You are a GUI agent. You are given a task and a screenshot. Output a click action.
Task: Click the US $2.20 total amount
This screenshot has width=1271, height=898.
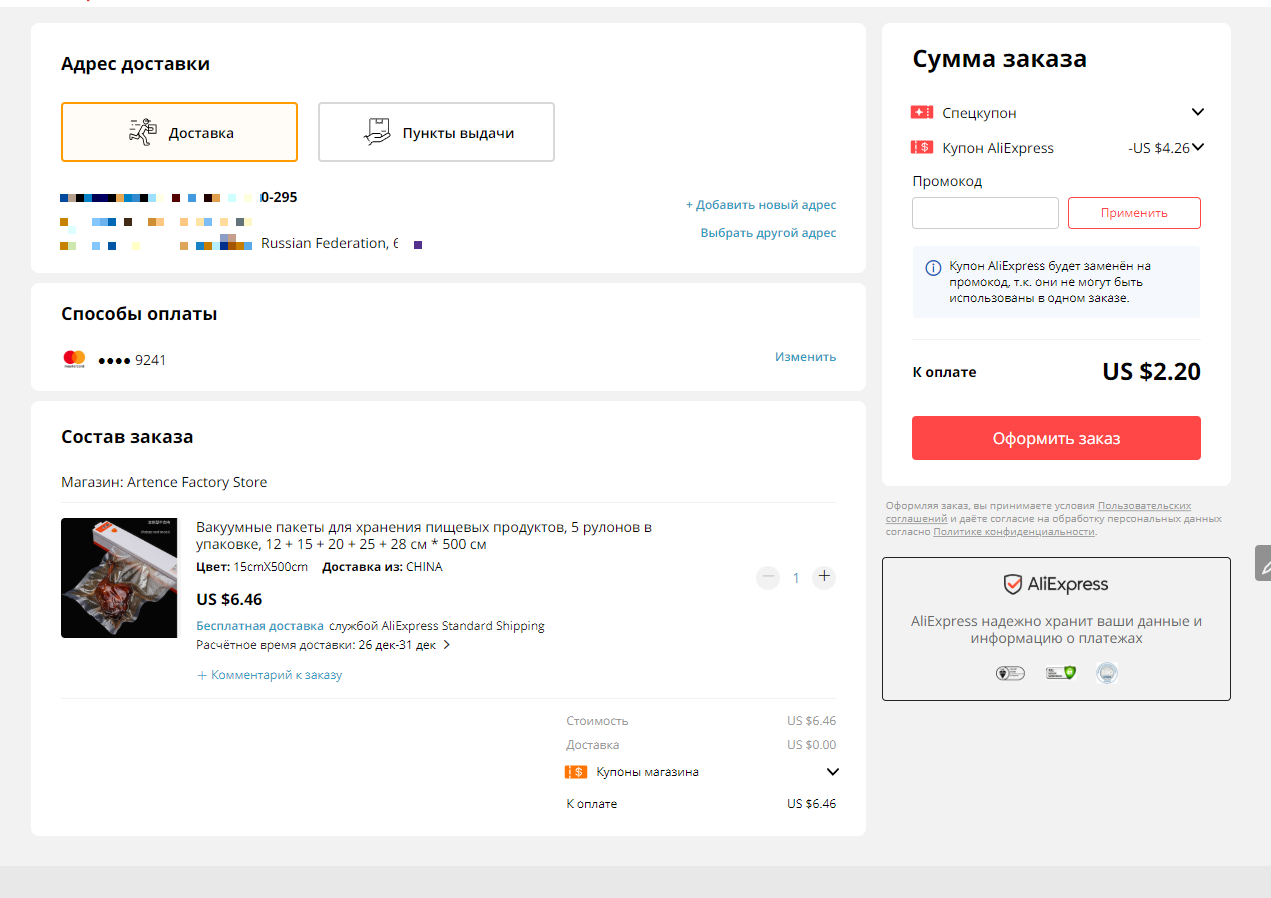pos(1151,372)
